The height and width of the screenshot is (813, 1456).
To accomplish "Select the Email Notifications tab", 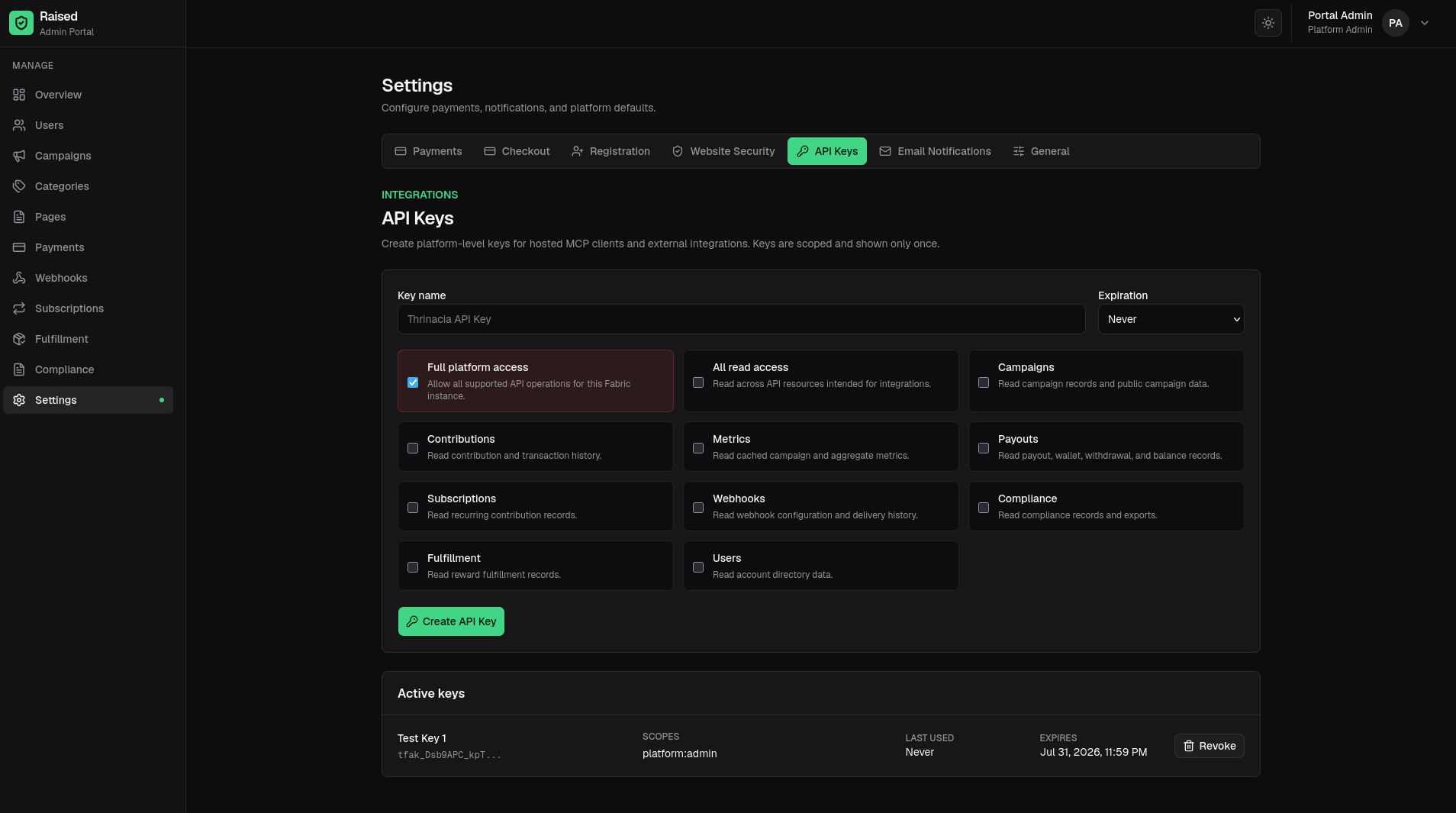I will (x=936, y=151).
